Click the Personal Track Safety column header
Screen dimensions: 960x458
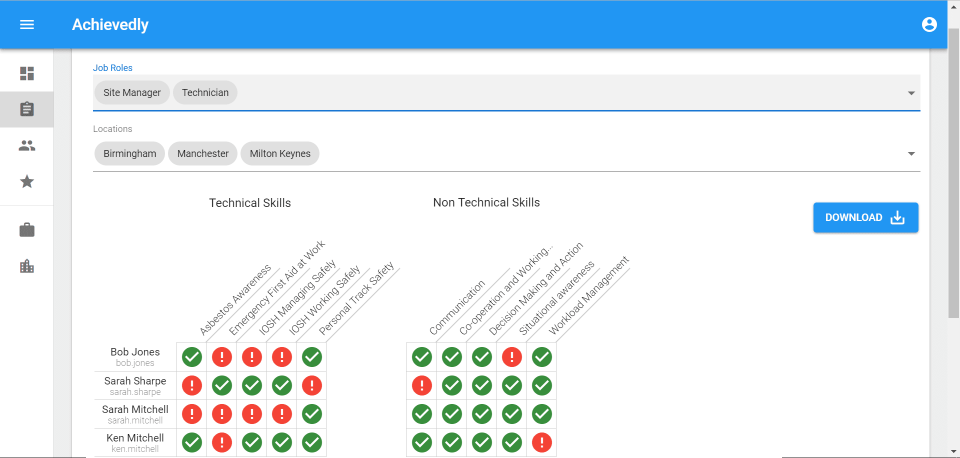pos(357,299)
